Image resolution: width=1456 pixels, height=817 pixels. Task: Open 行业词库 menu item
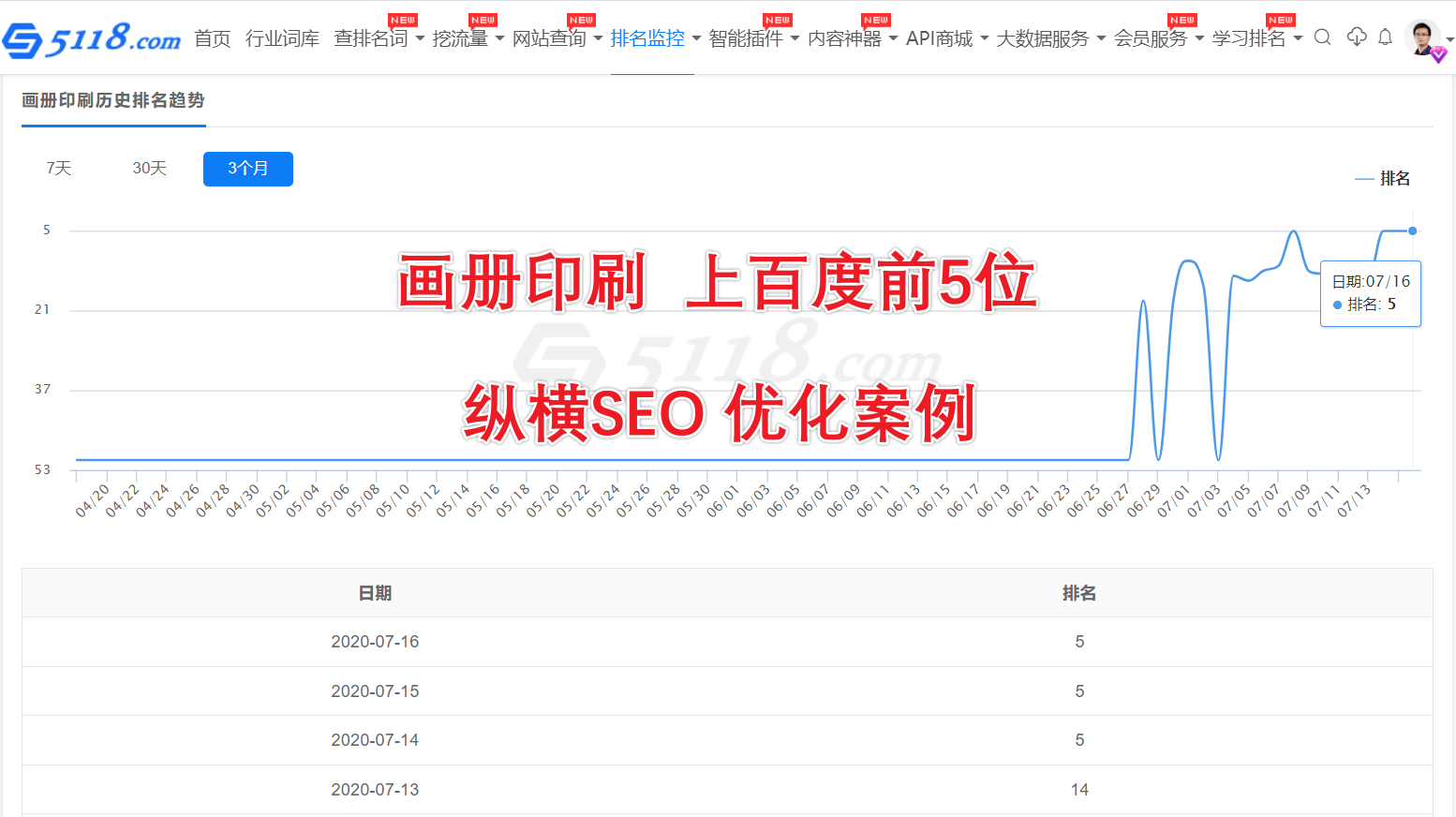tap(282, 38)
